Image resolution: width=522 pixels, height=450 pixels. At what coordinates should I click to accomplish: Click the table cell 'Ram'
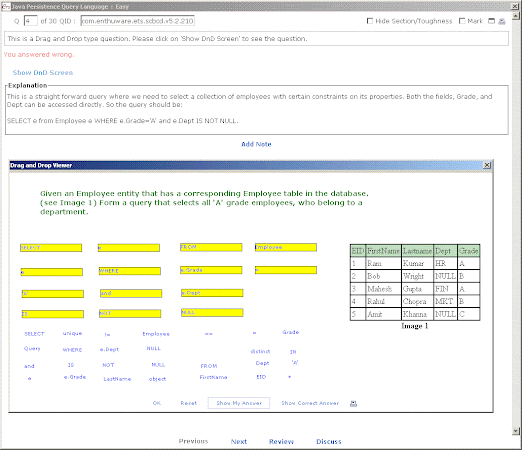click(383, 263)
